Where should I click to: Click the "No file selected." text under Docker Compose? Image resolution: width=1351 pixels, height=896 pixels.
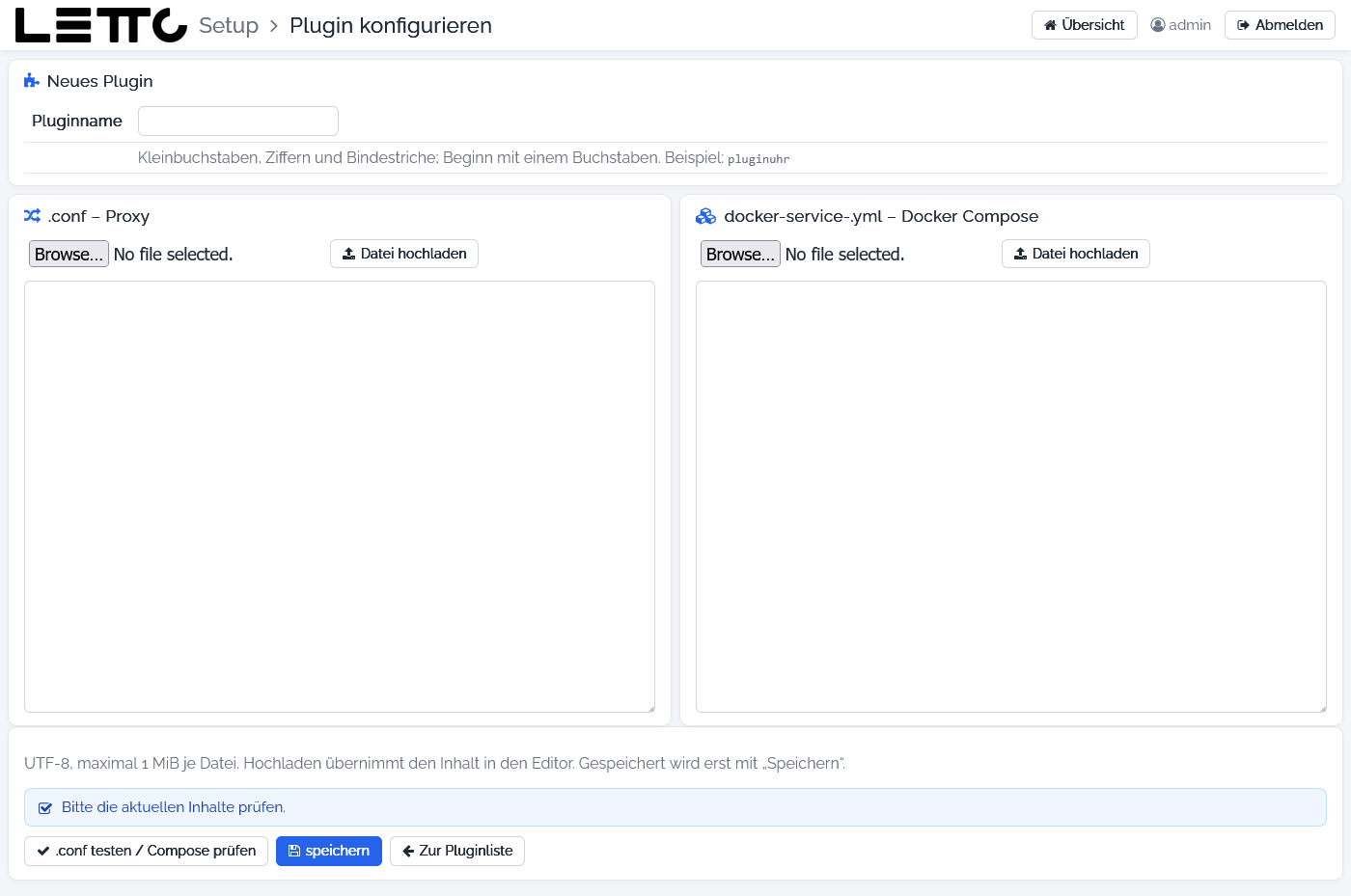click(845, 255)
